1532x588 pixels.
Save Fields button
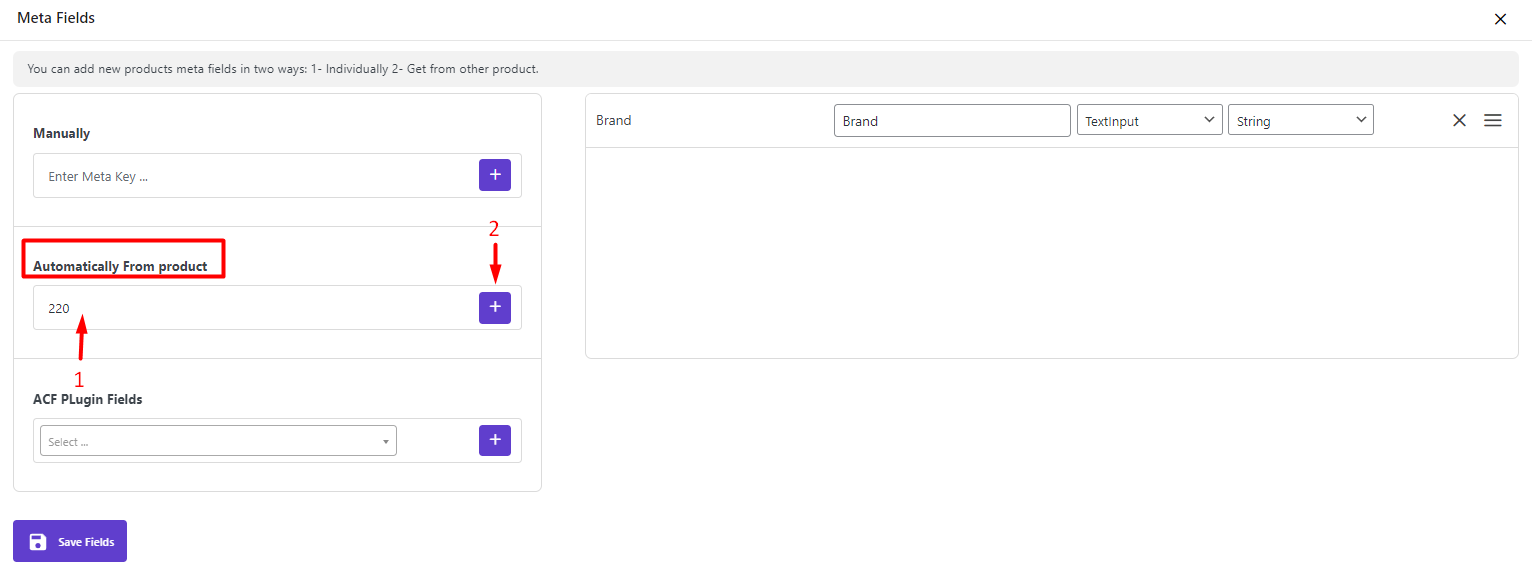[x=70, y=541]
